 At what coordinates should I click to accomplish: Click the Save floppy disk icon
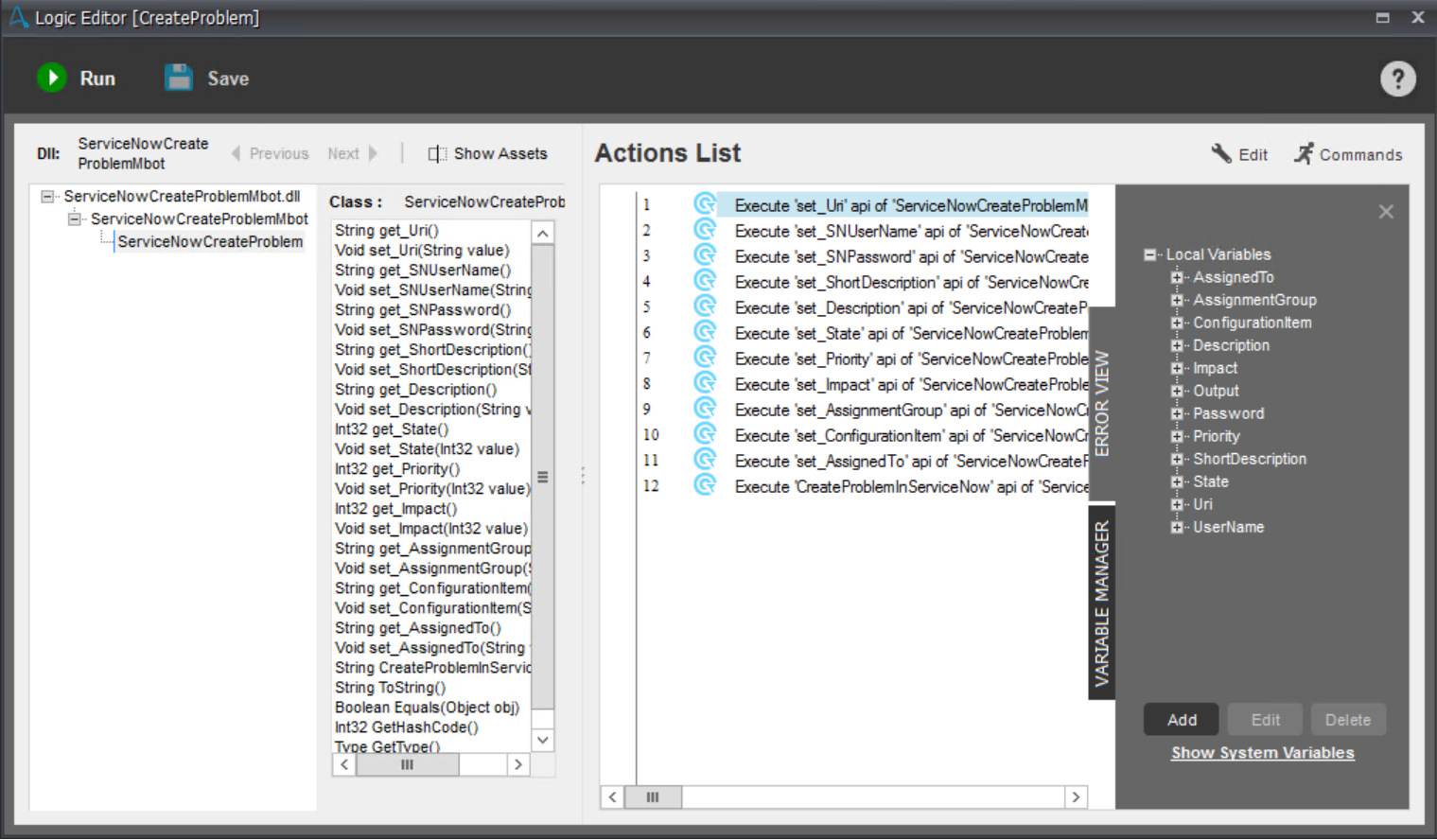tap(179, 78)
